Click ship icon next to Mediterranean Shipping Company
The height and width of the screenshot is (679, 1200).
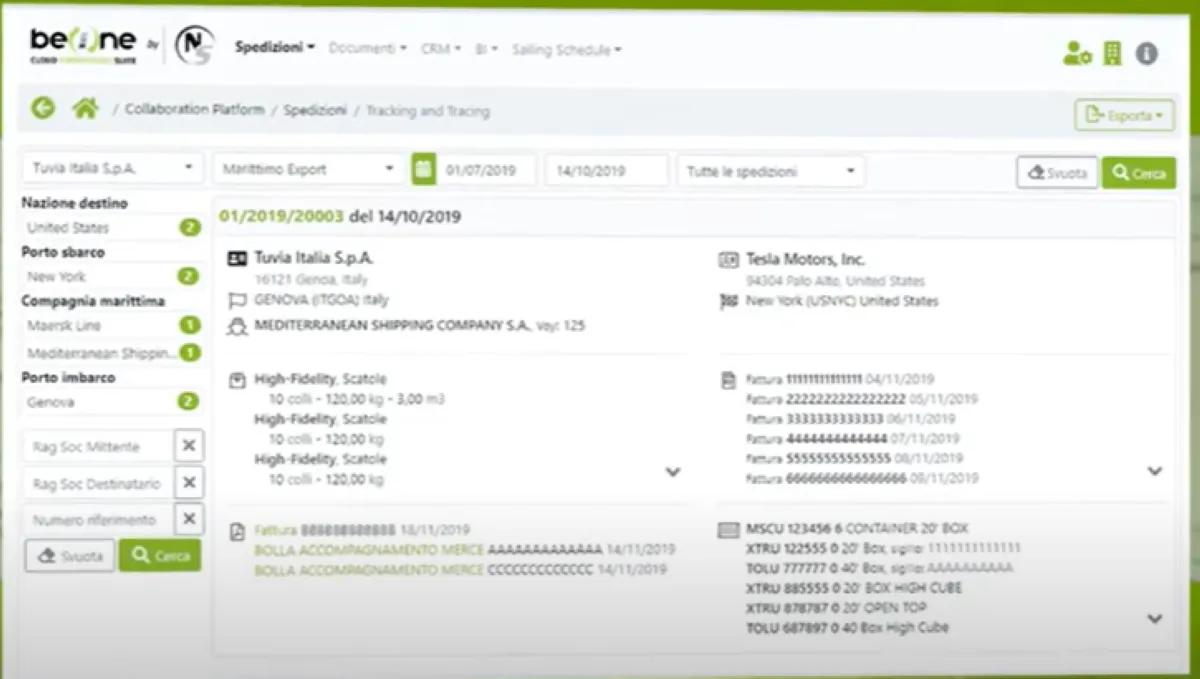click(237, 325)
